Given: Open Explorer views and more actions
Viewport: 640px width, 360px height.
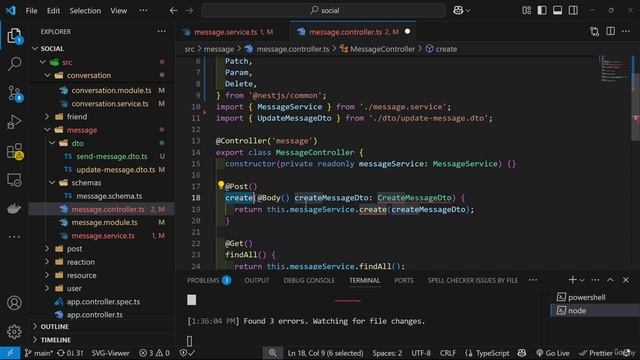Looking at the screenshot, I should (162, 31).
